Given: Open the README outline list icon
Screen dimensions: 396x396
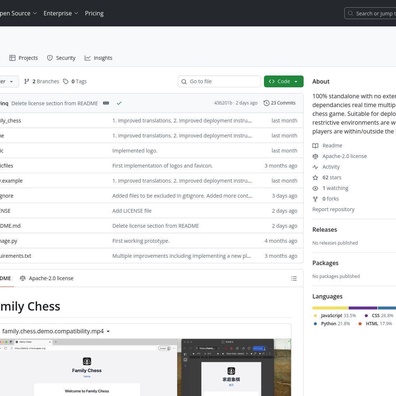Looking at the screenshot, I should click(294, 278).
